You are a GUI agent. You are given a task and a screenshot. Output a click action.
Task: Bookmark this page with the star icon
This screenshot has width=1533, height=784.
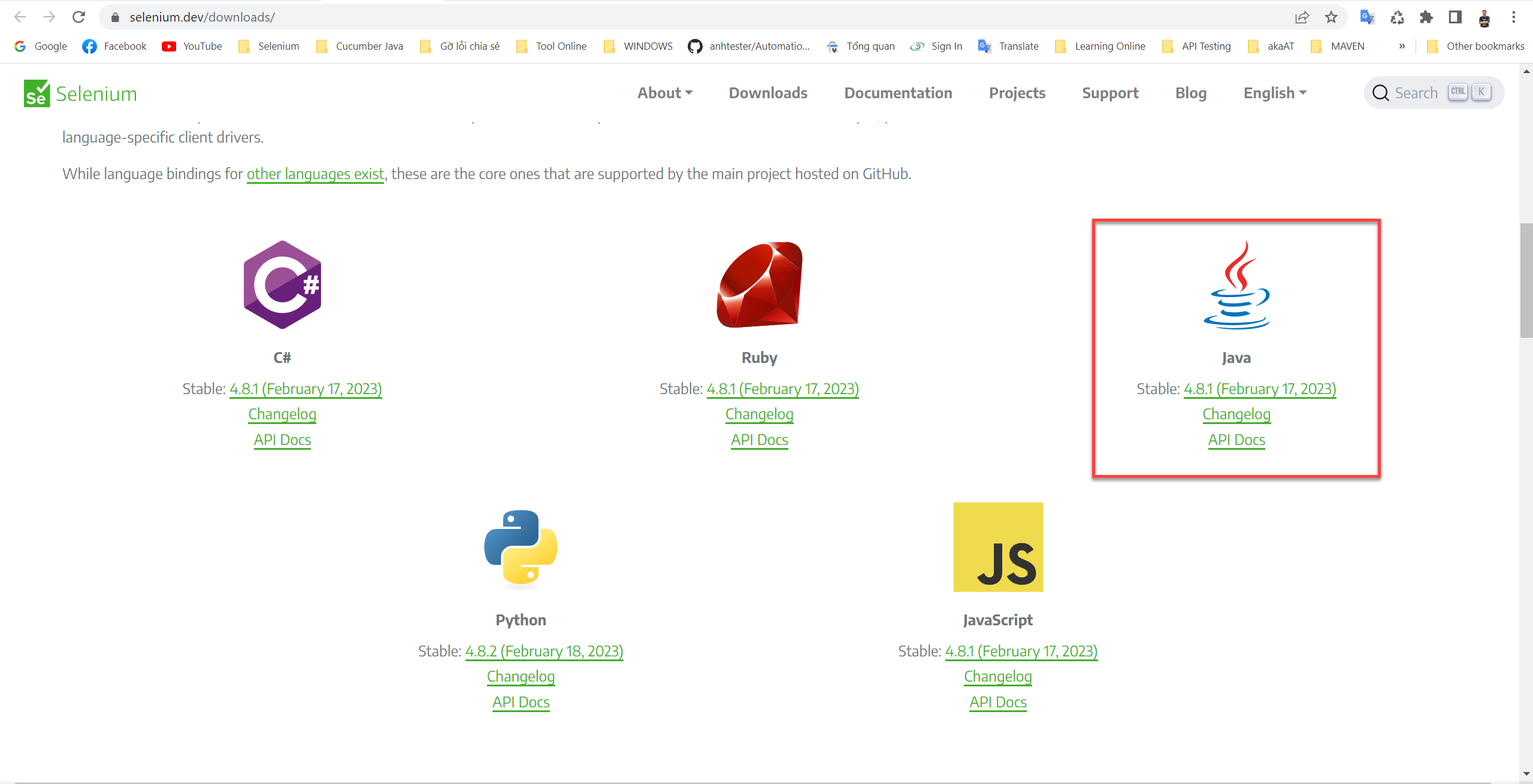coord(1331,17)
